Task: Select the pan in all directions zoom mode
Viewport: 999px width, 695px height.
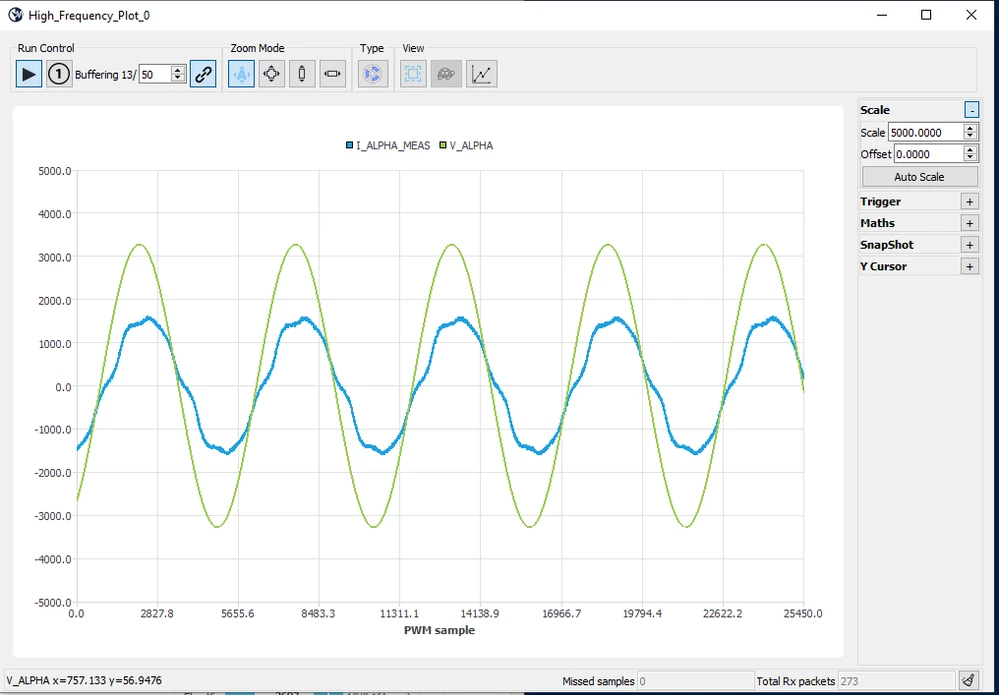Action: pos(271,74)
